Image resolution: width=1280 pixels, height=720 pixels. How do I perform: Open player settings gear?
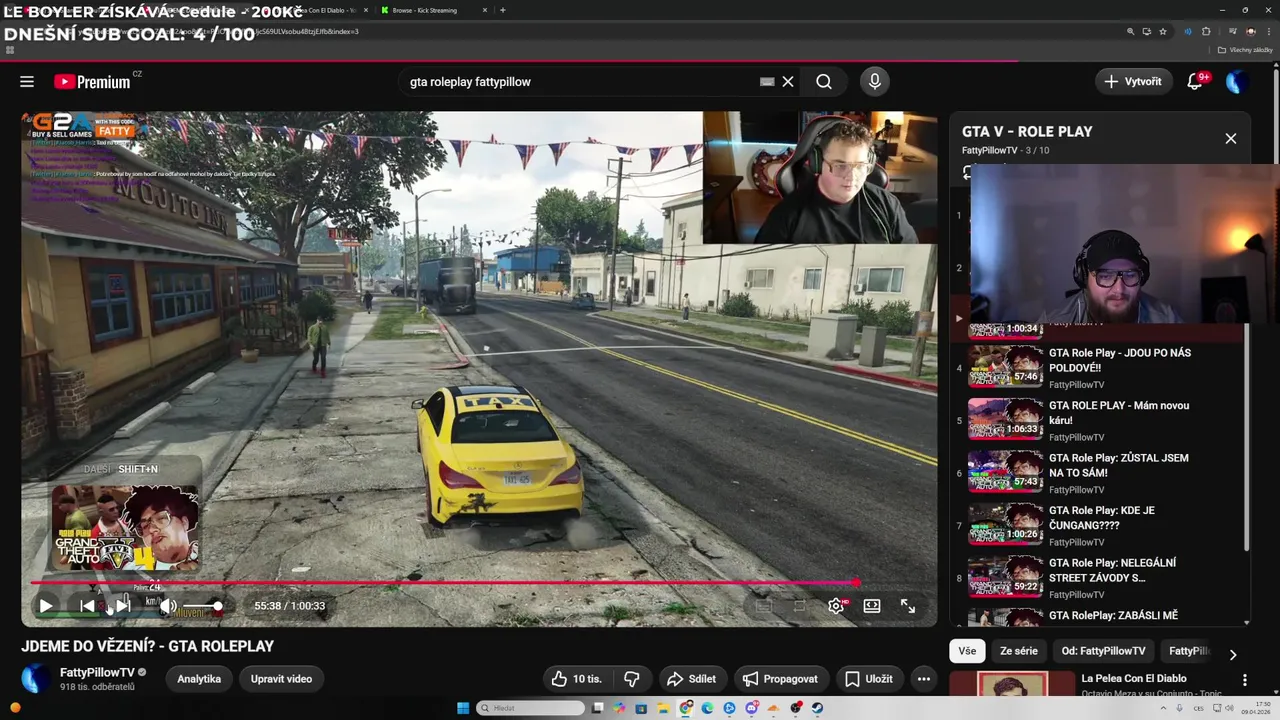point(836,606)
